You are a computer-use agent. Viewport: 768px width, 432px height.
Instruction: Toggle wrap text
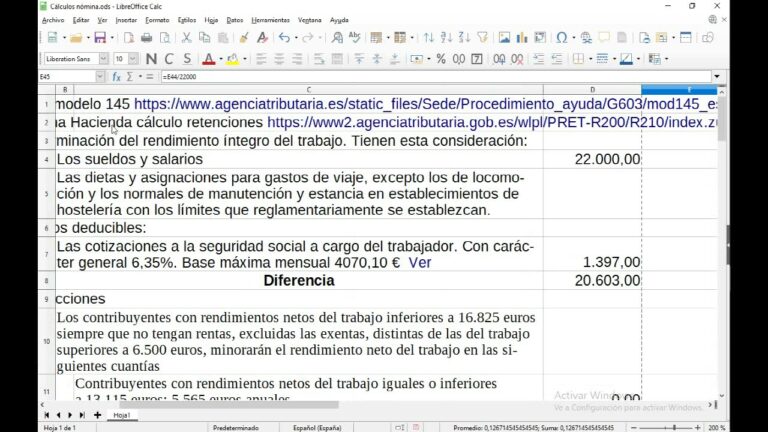319,59
